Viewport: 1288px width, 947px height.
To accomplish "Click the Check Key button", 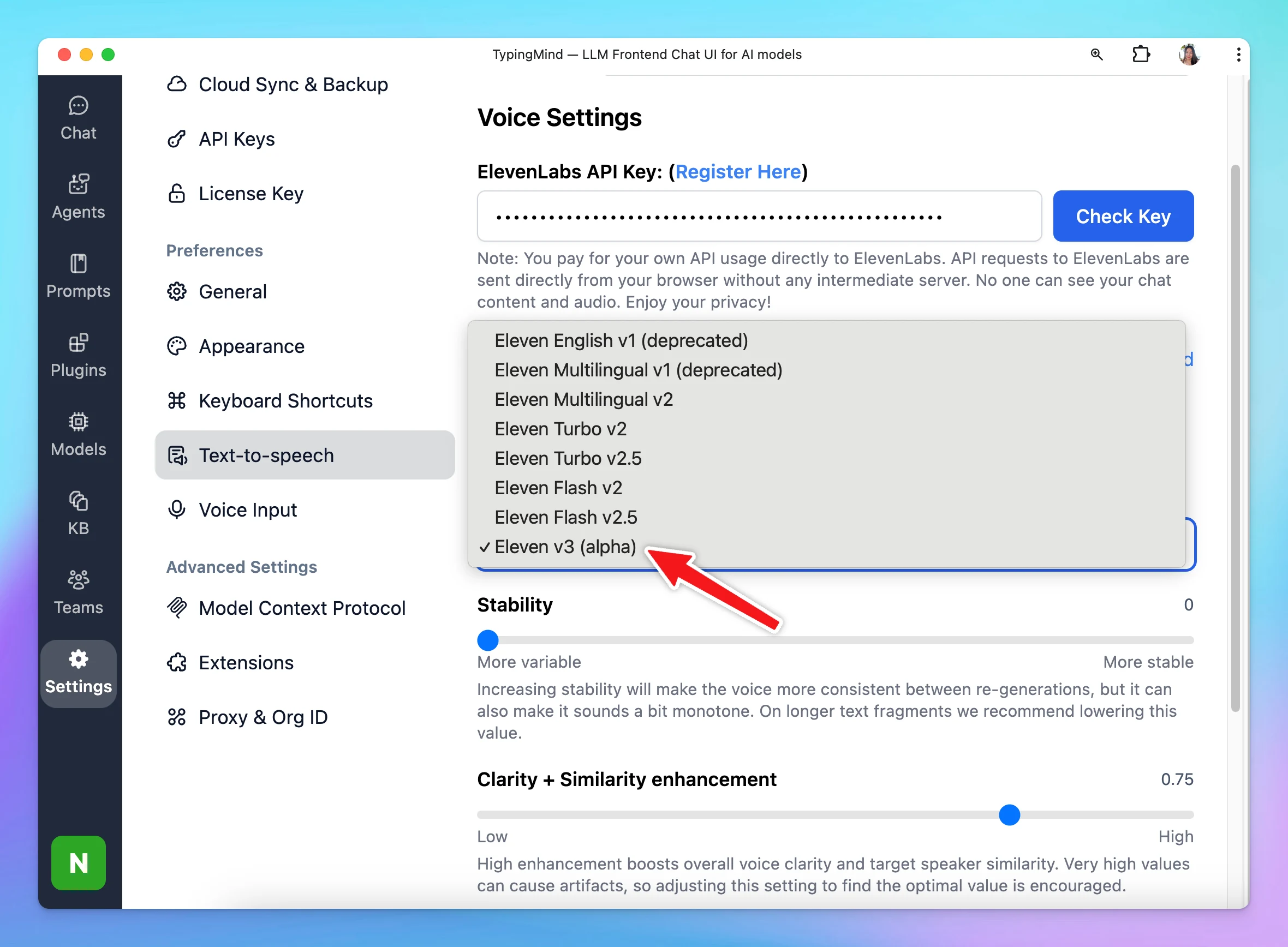I will [1123, 216].
